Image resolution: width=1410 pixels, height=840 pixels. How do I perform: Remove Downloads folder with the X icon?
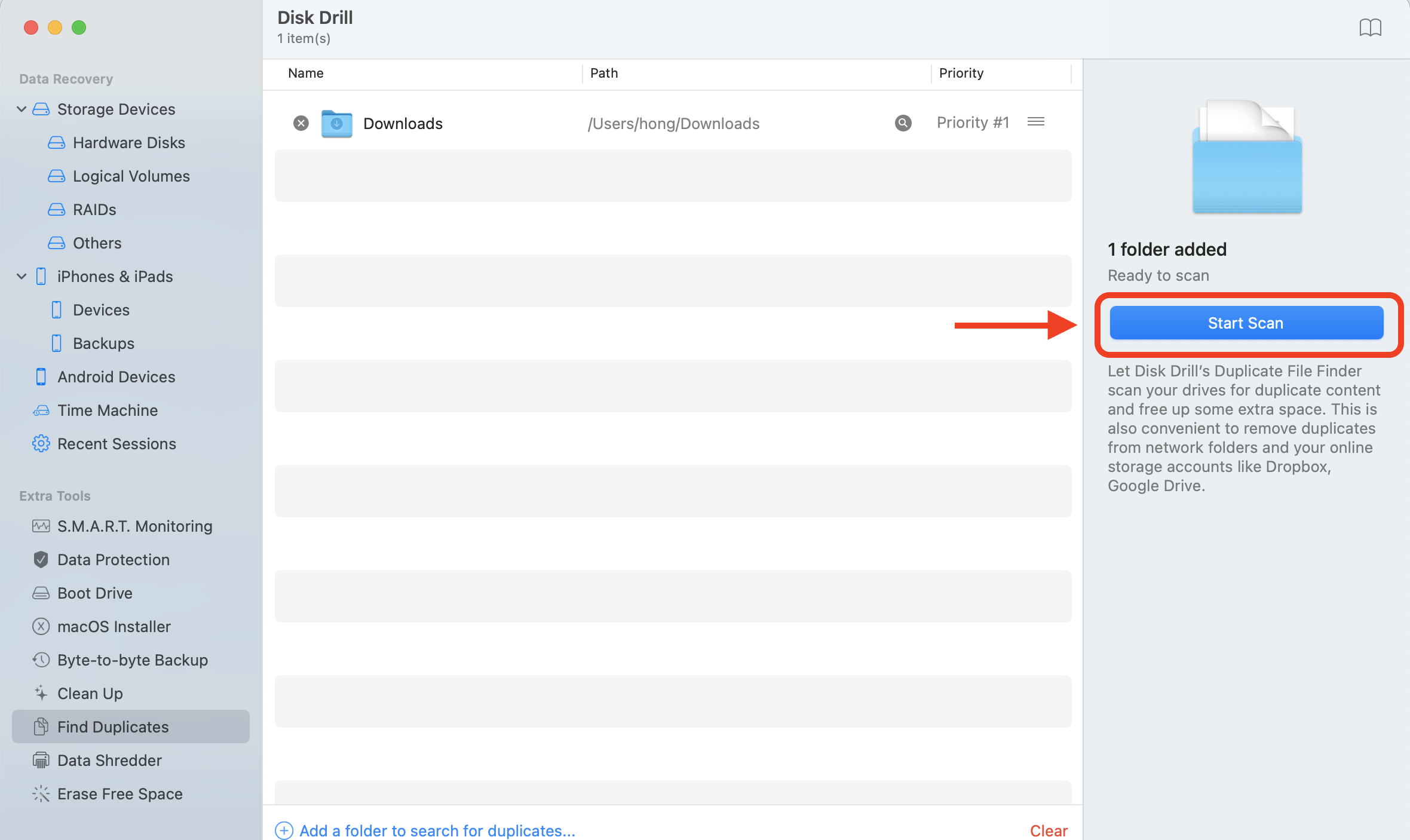click(x=301, y=123)
